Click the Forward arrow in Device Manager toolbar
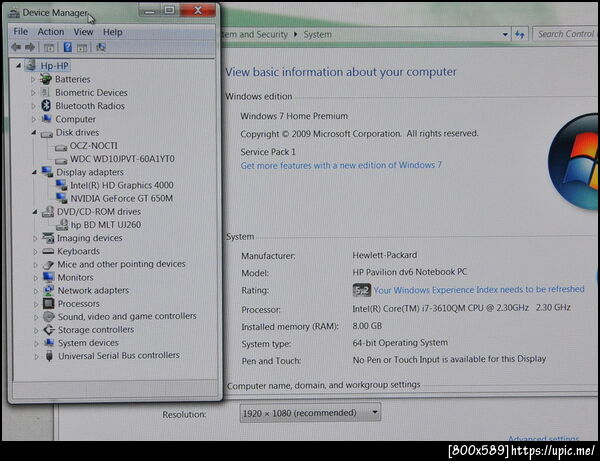The height and width of the screenshot is (461, 600). (30, 47)
